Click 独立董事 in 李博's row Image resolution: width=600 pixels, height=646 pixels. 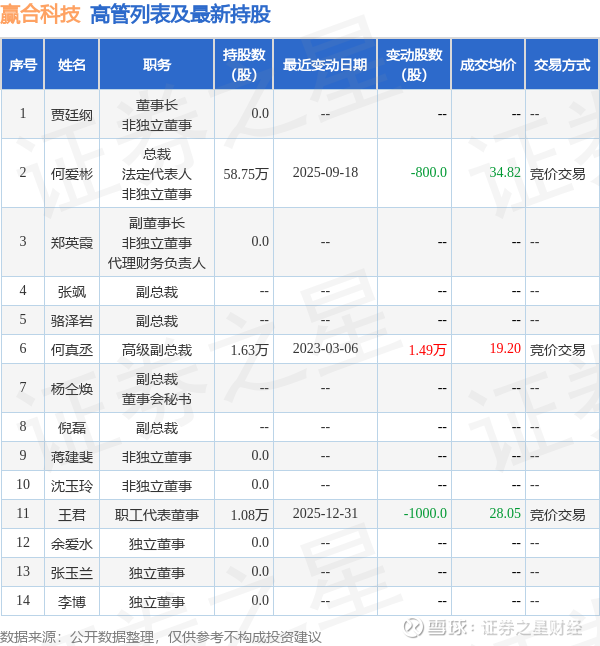(x=157, y=602)
